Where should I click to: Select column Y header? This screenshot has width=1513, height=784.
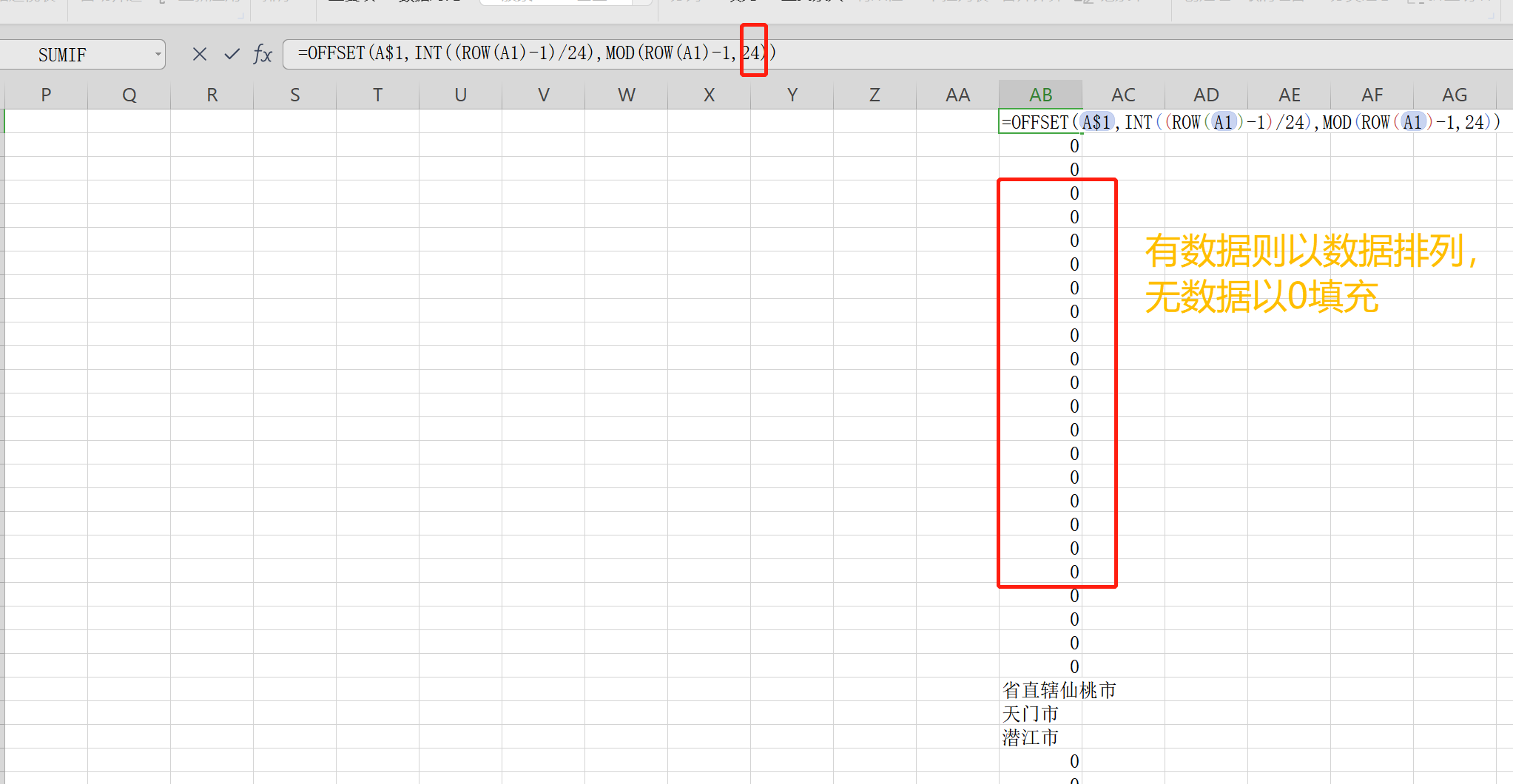pos(792,95)
